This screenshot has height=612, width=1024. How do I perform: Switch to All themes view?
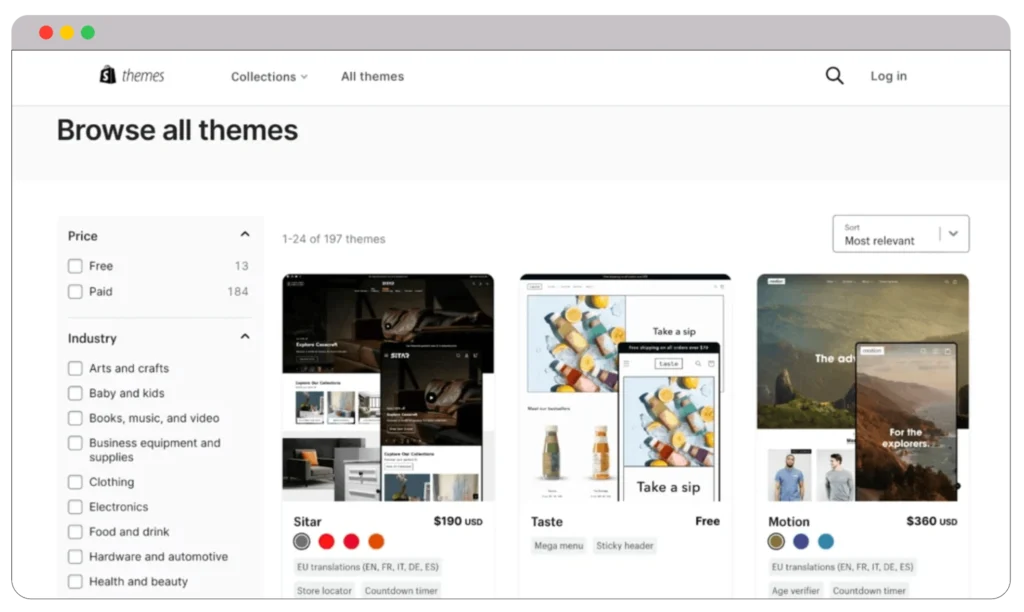pos(372,76)
